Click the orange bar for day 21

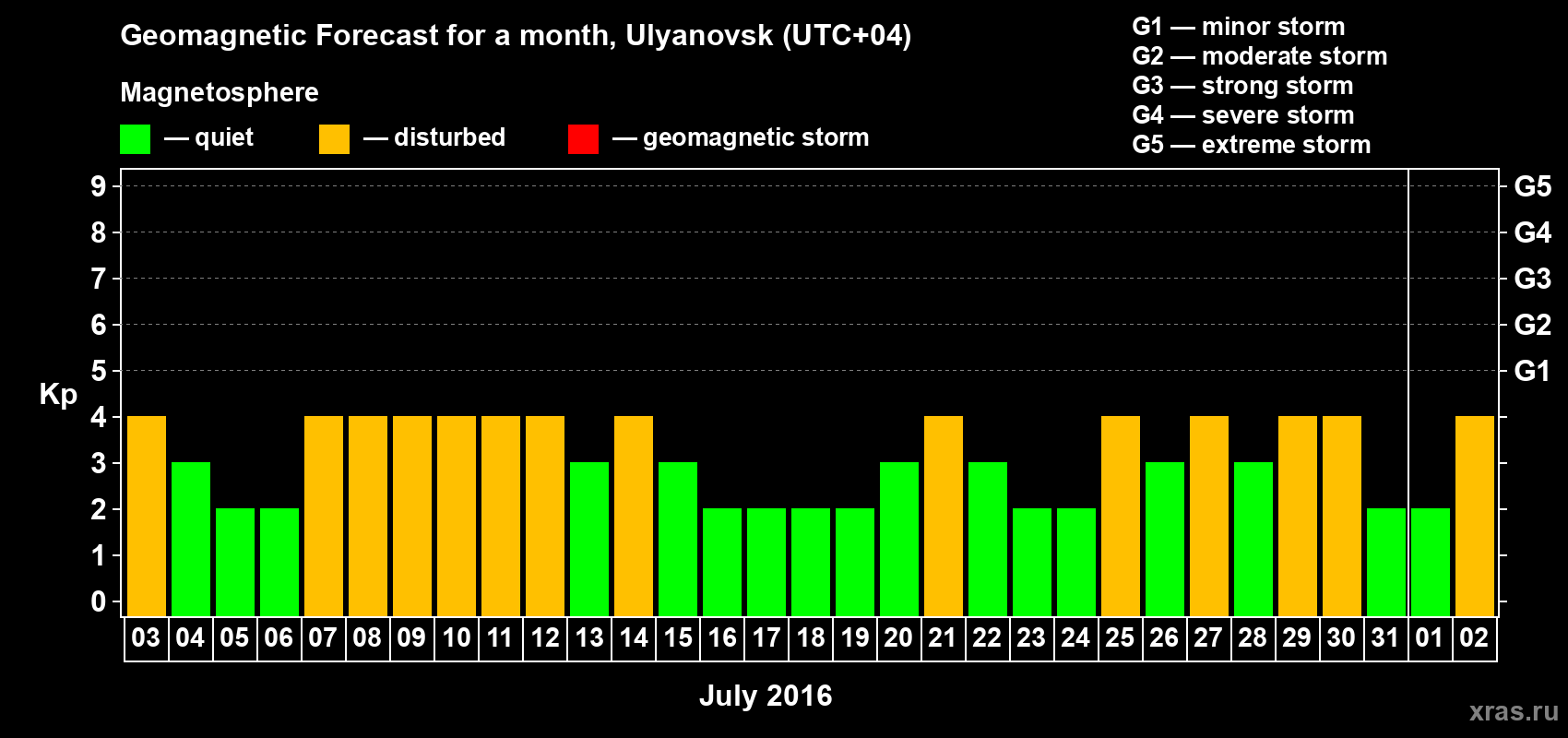coord(944,517)
